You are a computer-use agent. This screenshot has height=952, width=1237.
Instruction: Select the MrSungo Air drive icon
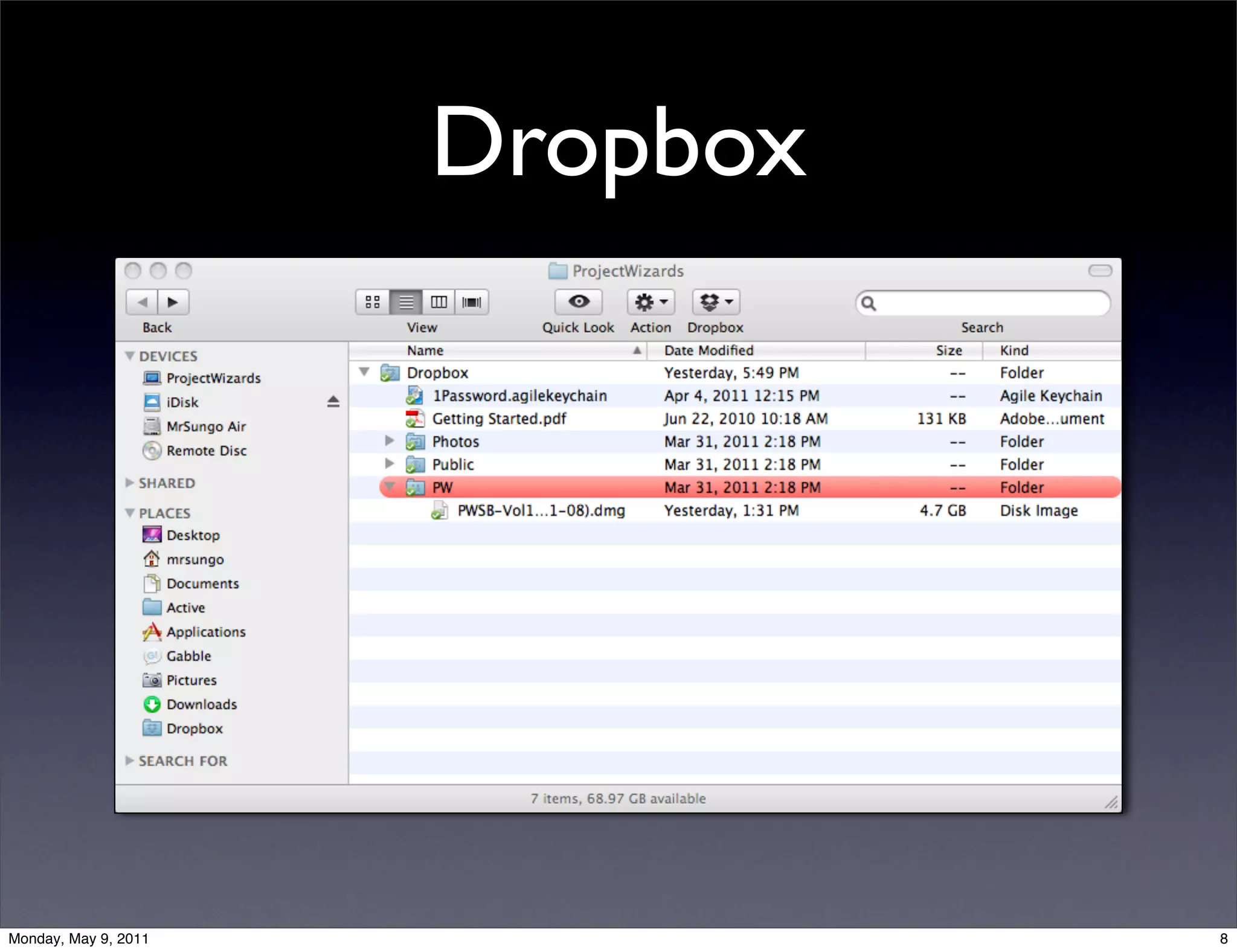point(152,426)
